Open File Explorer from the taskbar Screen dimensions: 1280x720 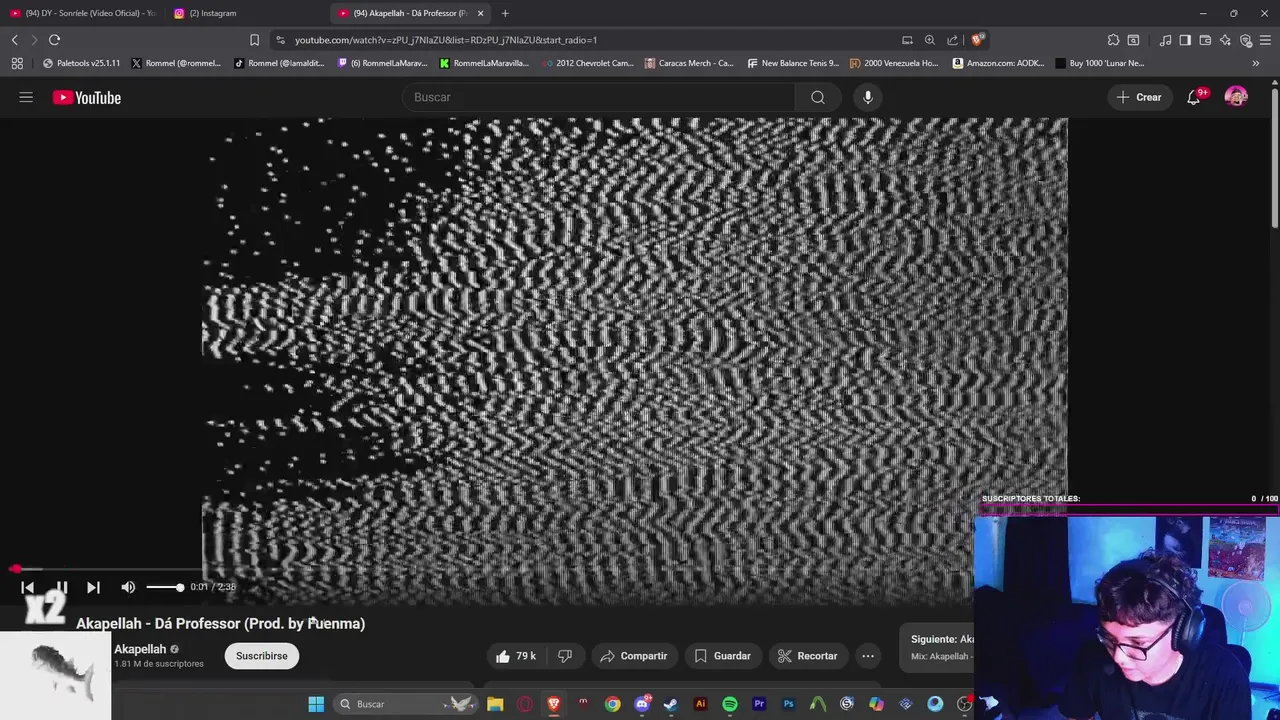[x=495, y=704]
